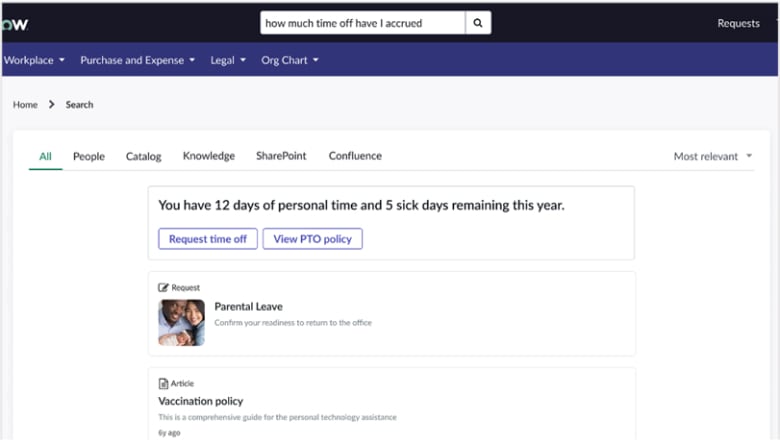Click the '6y ago' timestamp
This screenshot has height=440, width=780.
169,433
